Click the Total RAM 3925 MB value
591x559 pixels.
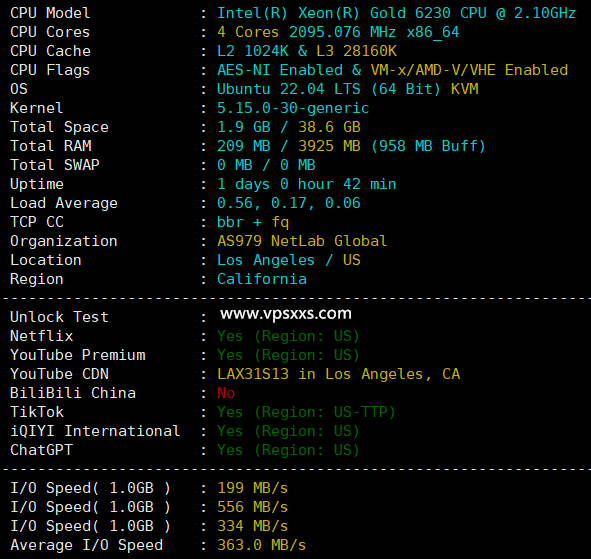click(329, 146)
